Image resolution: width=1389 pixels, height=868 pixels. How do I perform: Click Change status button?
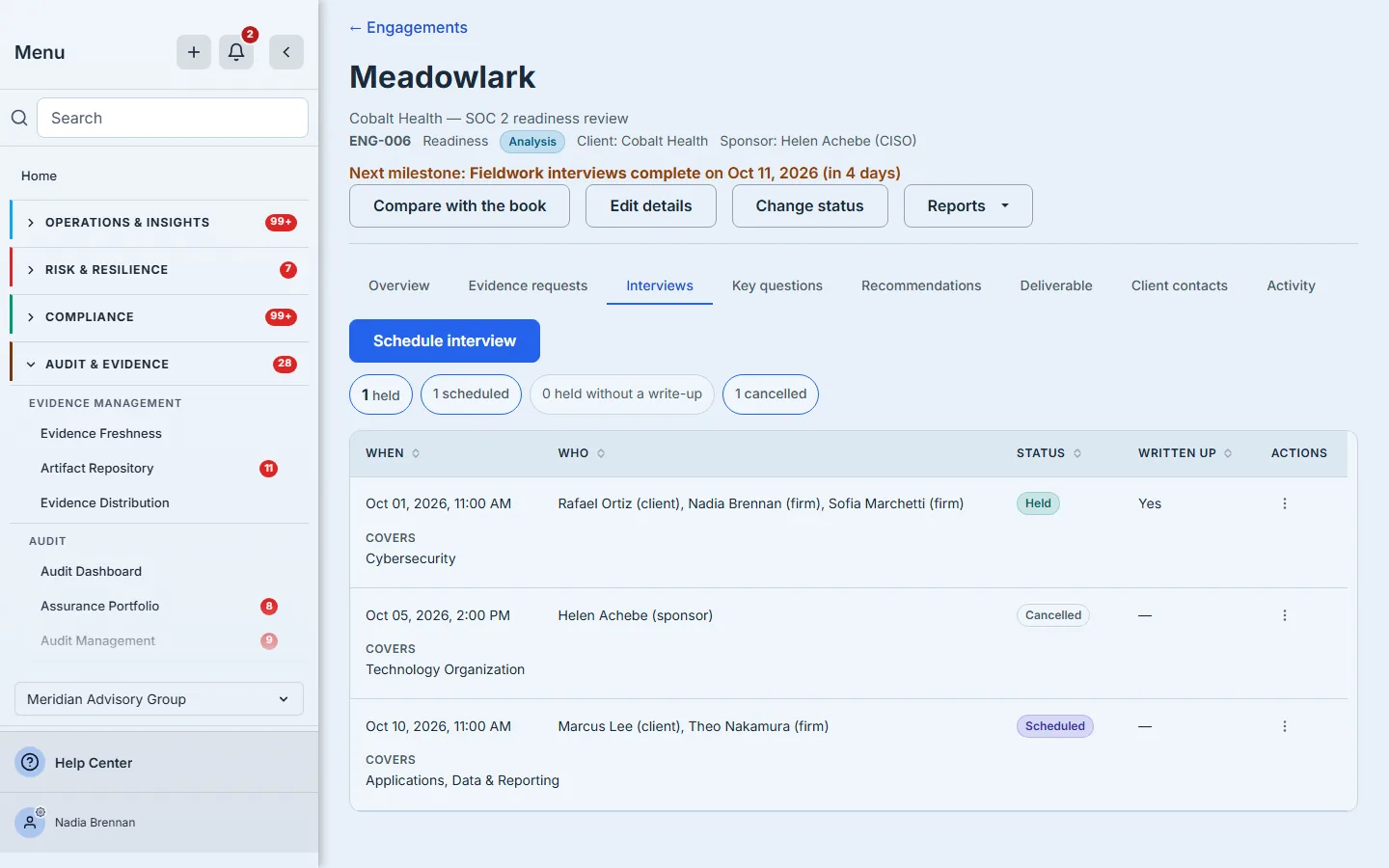point(810,206)
